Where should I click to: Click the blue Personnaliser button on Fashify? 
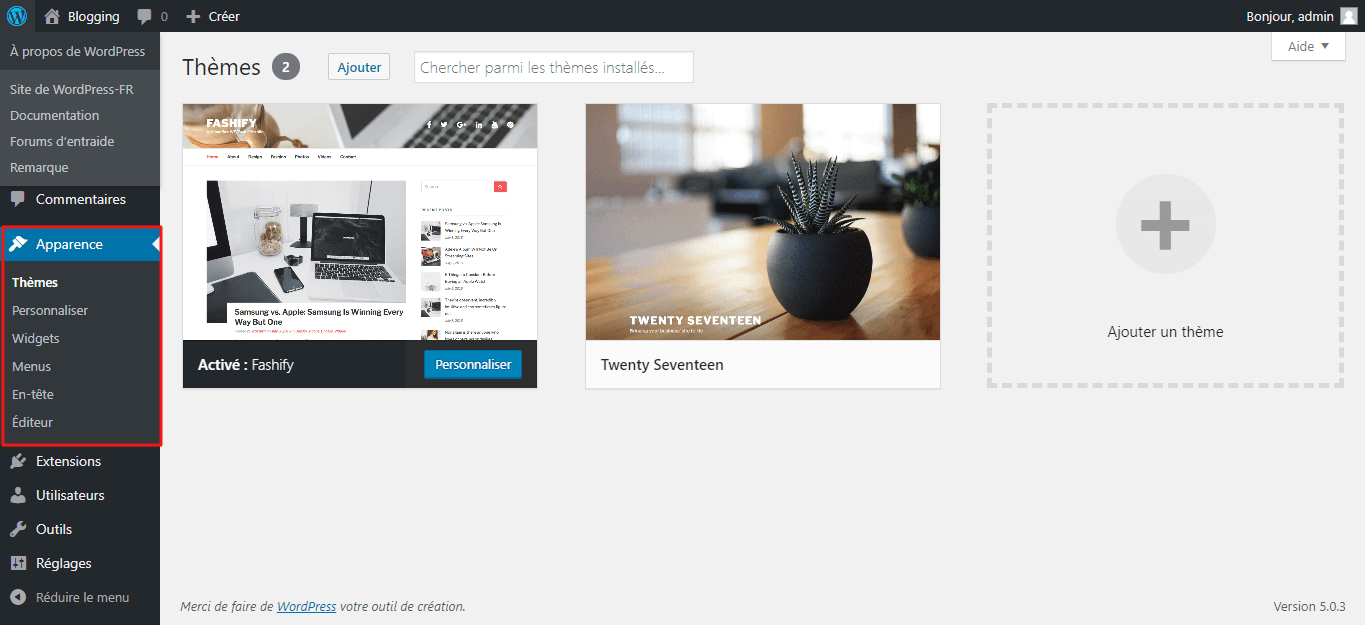pyautogui.click(x=473, y=364)
